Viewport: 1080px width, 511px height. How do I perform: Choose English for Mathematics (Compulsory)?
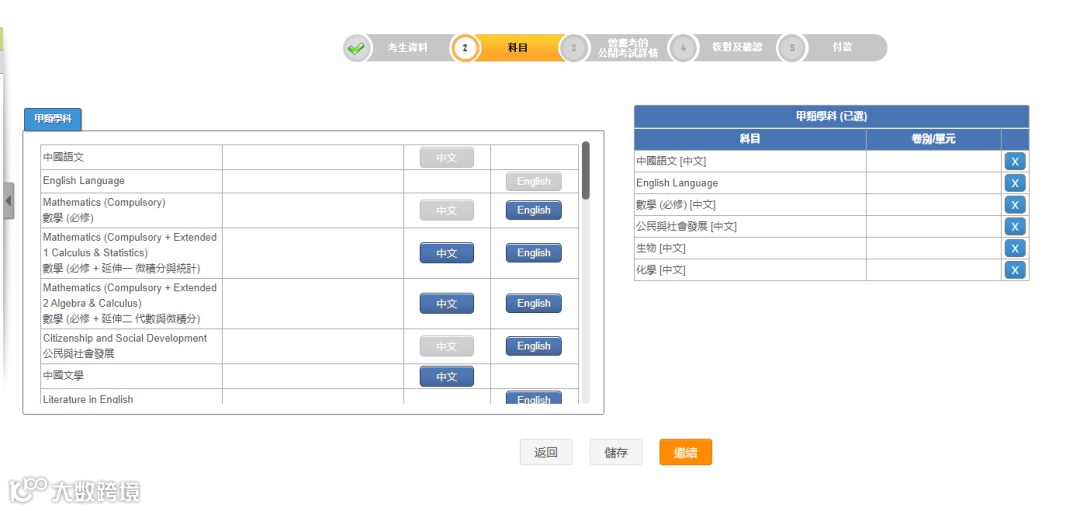click(534, 210)
